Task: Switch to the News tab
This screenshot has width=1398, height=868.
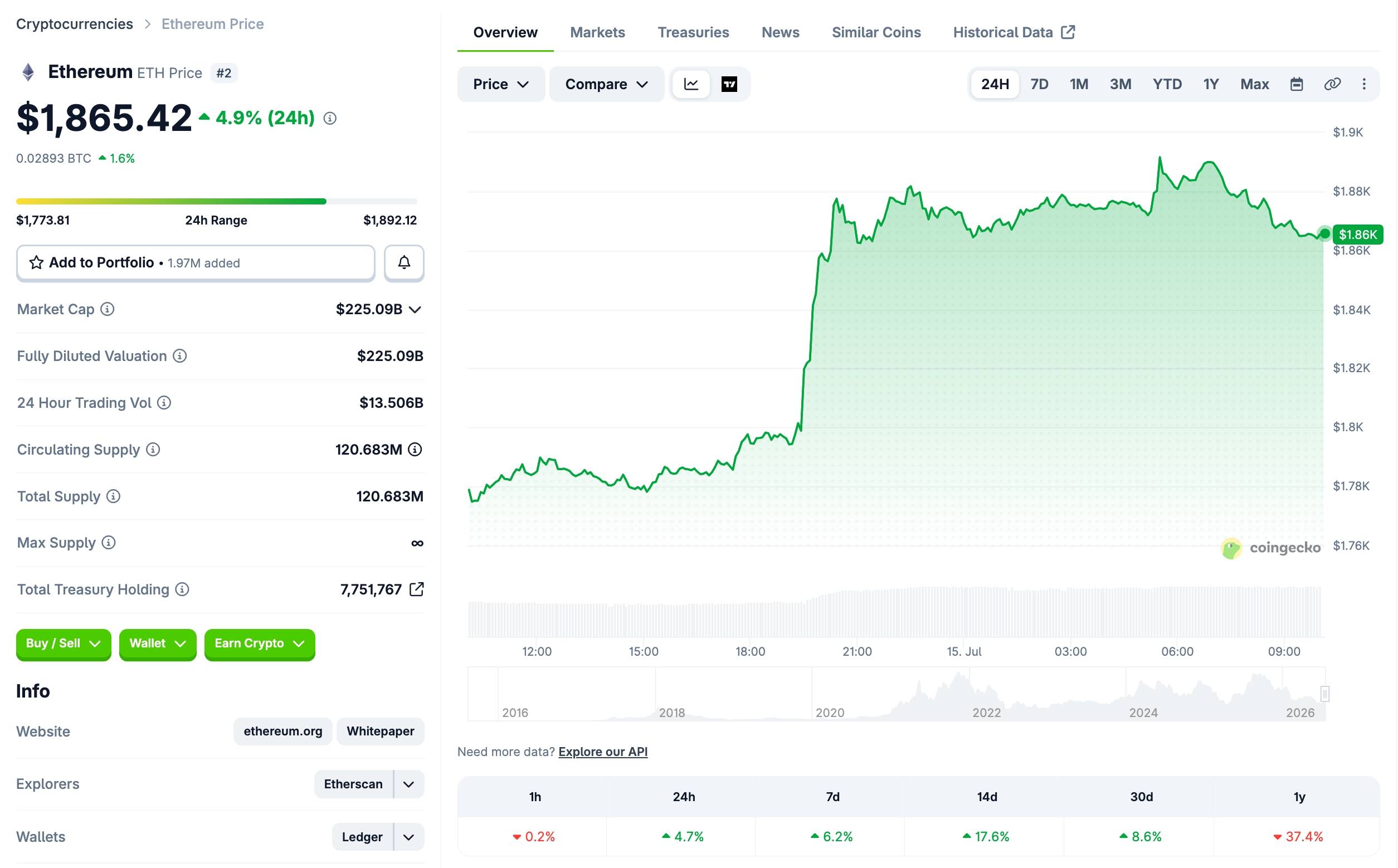Action: [x=780, y=32]
